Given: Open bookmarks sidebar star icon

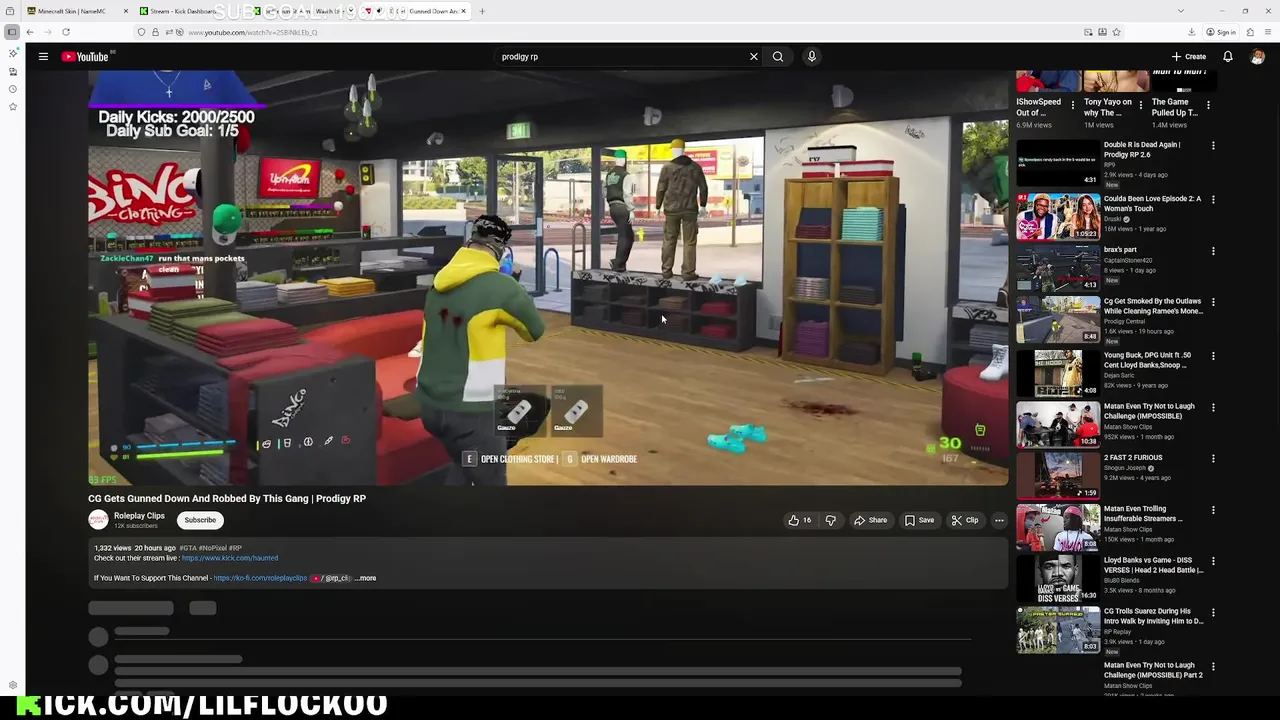Looking at the screenshot, I should 13,107.
